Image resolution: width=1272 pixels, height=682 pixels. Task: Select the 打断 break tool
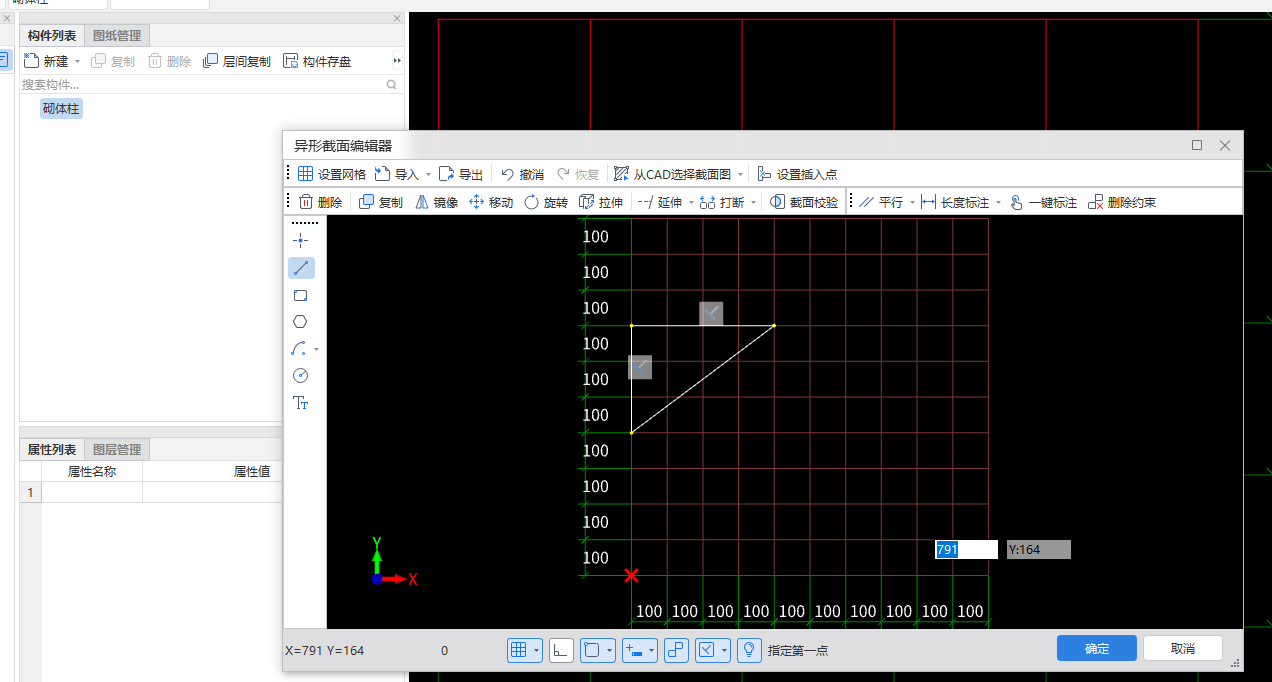tap(722, 202)
